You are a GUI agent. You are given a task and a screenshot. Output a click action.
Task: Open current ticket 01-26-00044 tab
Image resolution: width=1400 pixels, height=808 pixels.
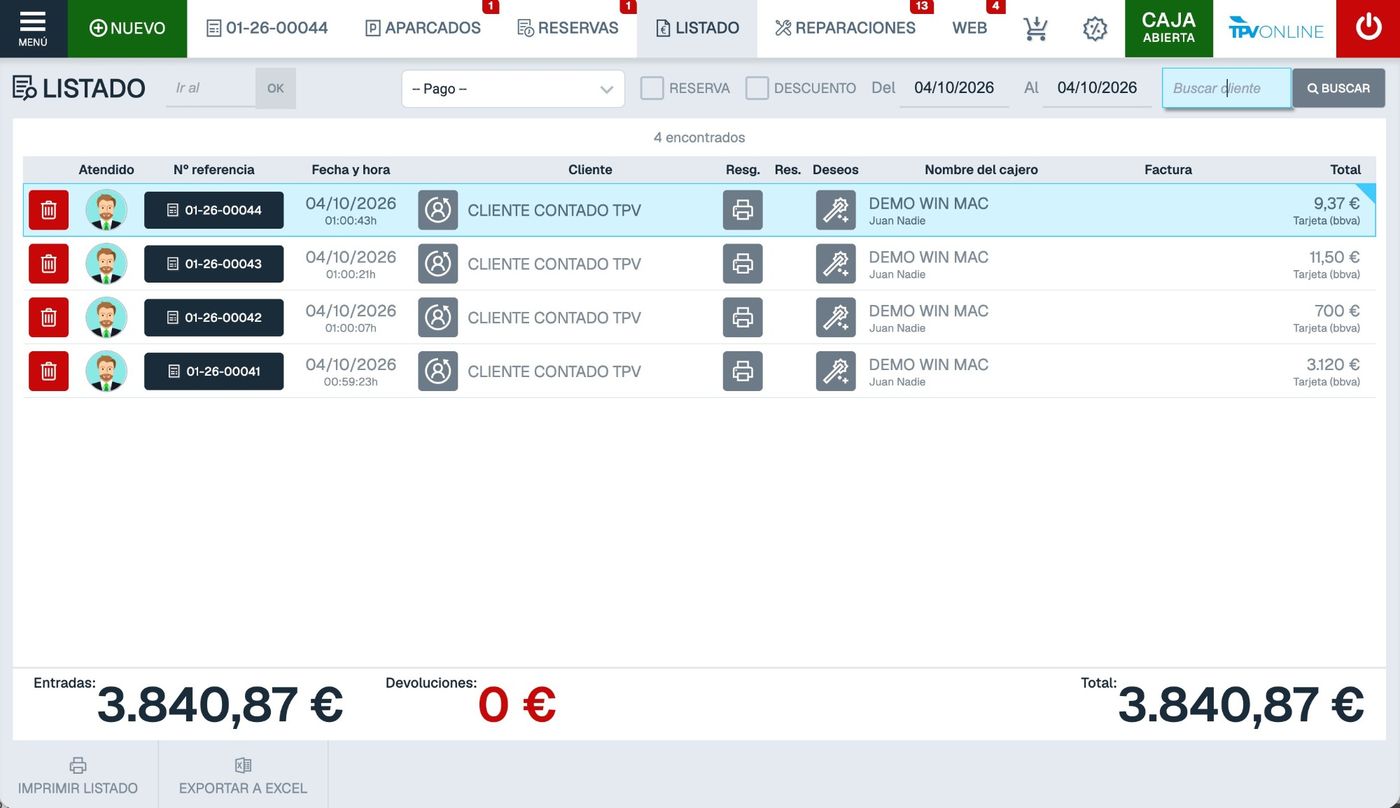(x=267, y=28)
